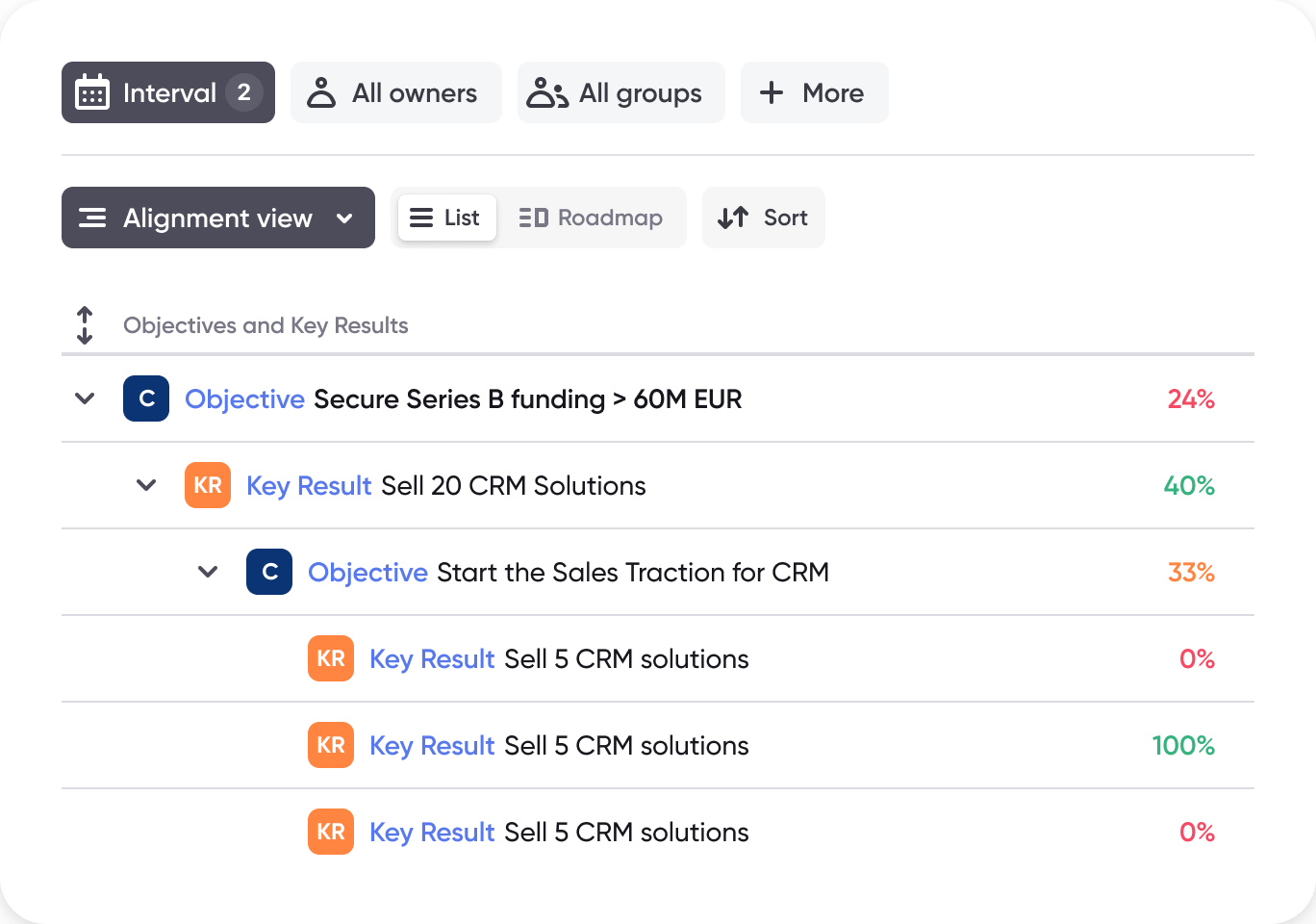Click the List tab hamburger icon

421,218
